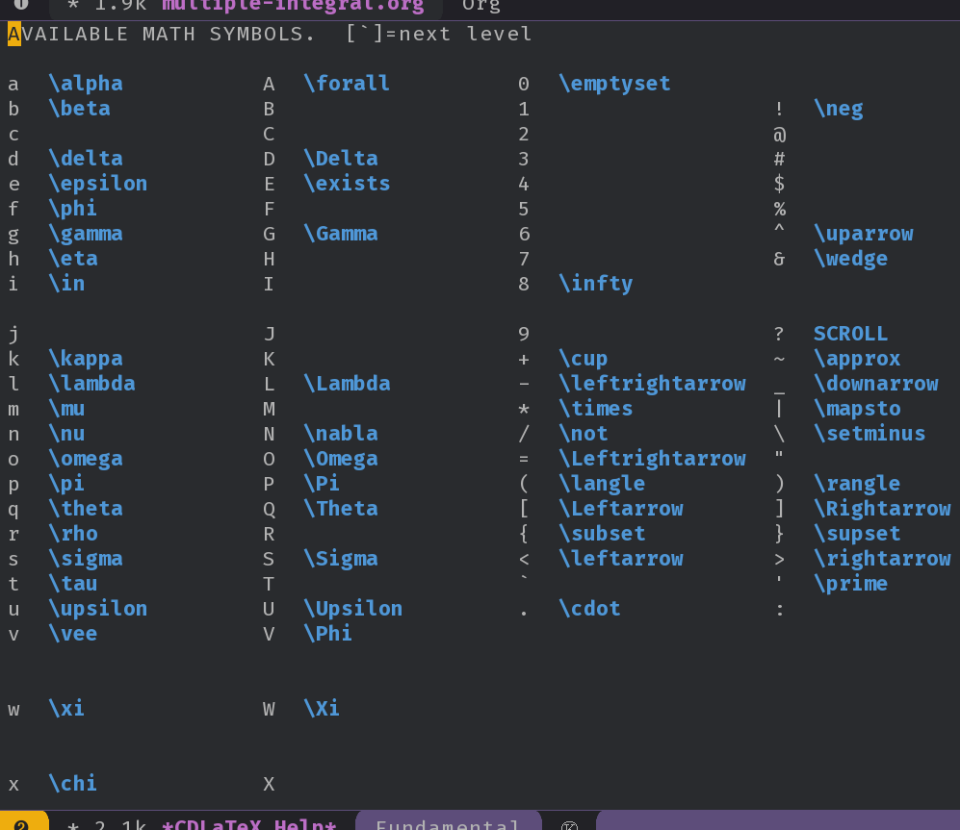
Task: Click the Fundamental mode label
Action: pos(447,823)
